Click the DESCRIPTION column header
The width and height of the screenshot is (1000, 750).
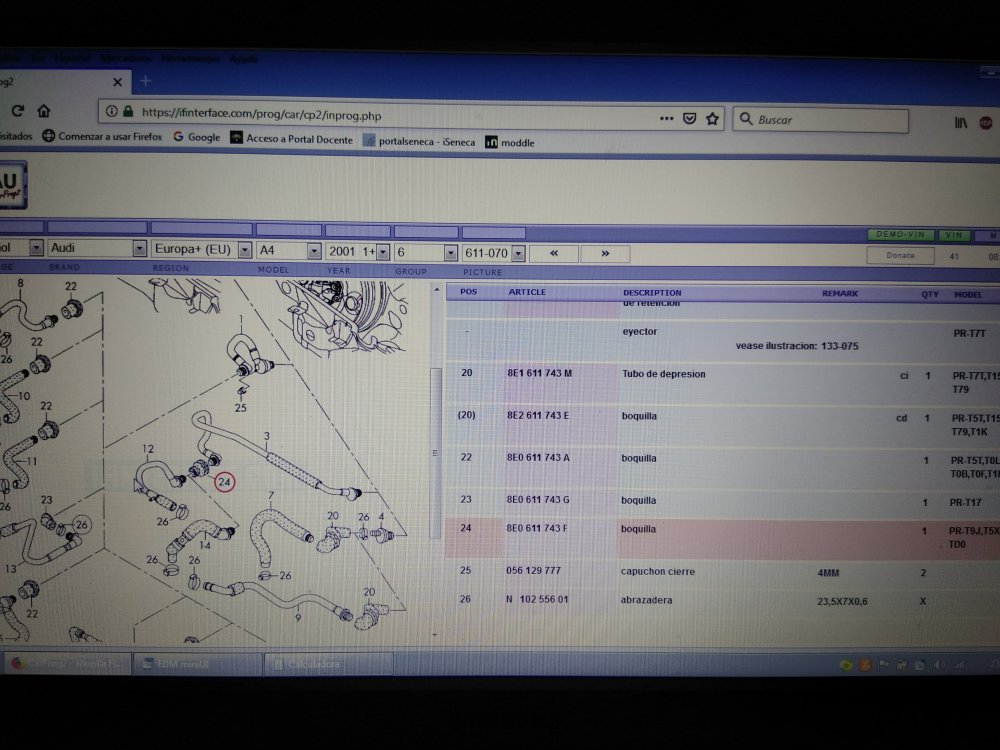click(652, 293)
